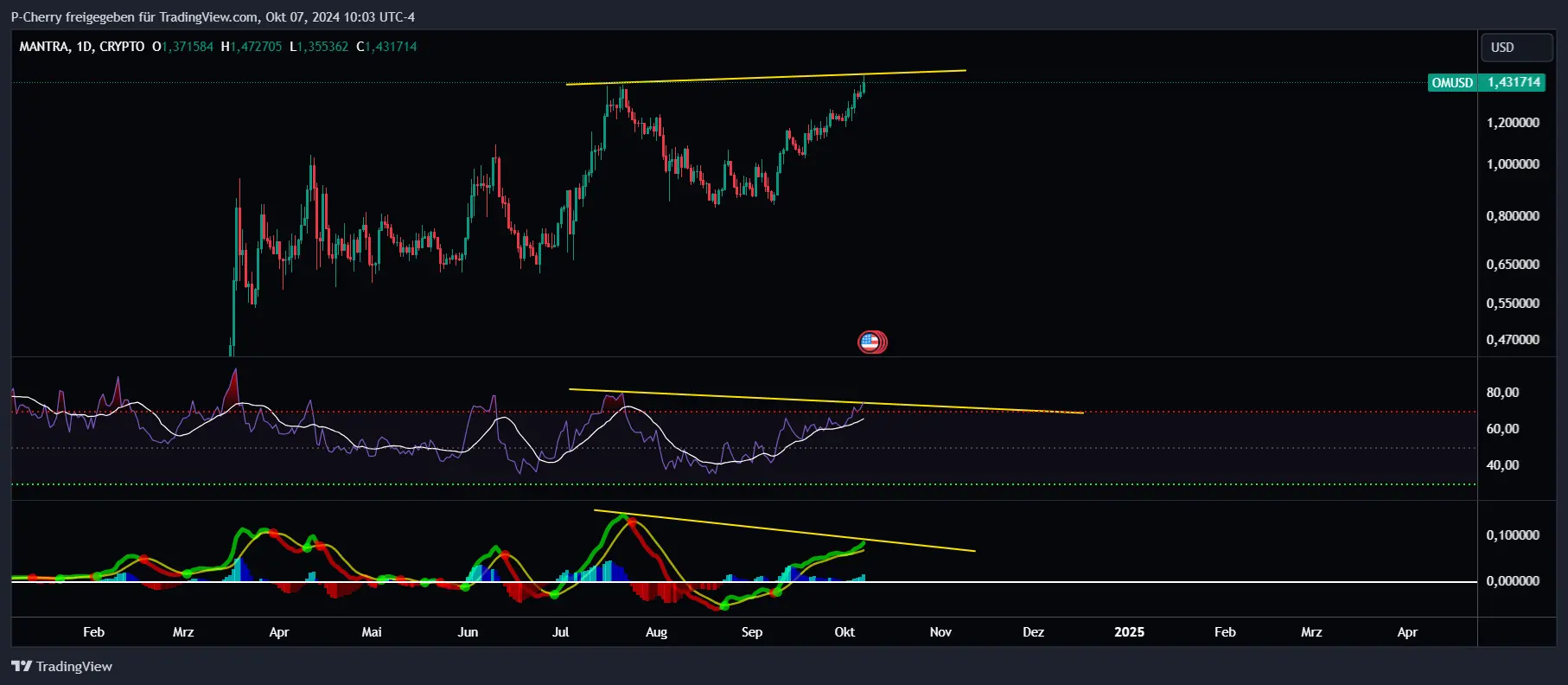
Task: Click the 0,800000 price axis label
Action: pyautogui.click(x=1513, y=216)
